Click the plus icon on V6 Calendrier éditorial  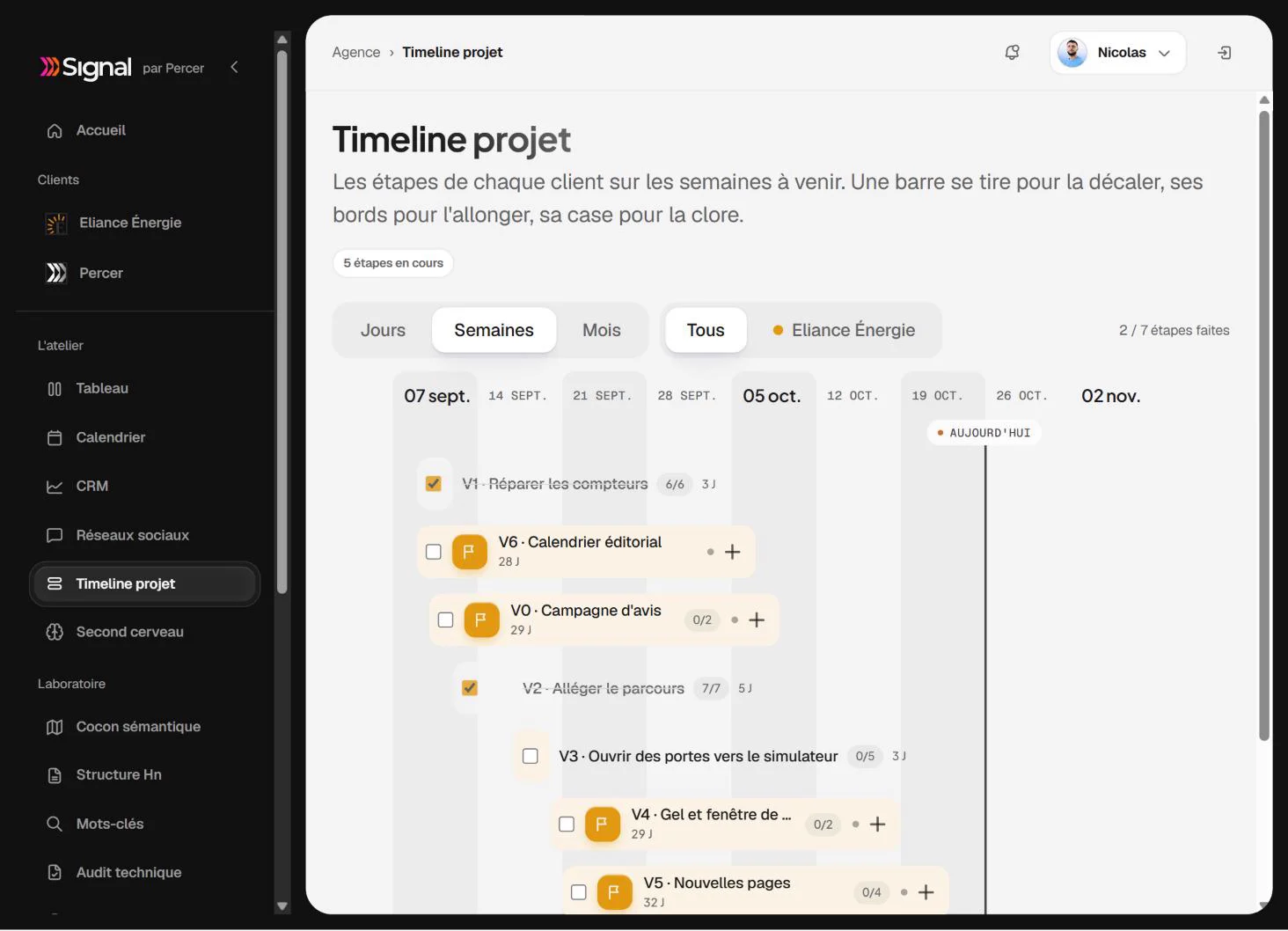[x=732, y=552]
